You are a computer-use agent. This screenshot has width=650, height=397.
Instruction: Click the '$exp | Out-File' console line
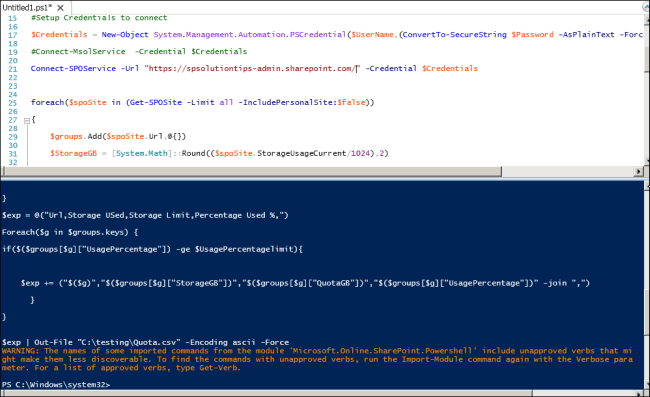pos(145,342)
